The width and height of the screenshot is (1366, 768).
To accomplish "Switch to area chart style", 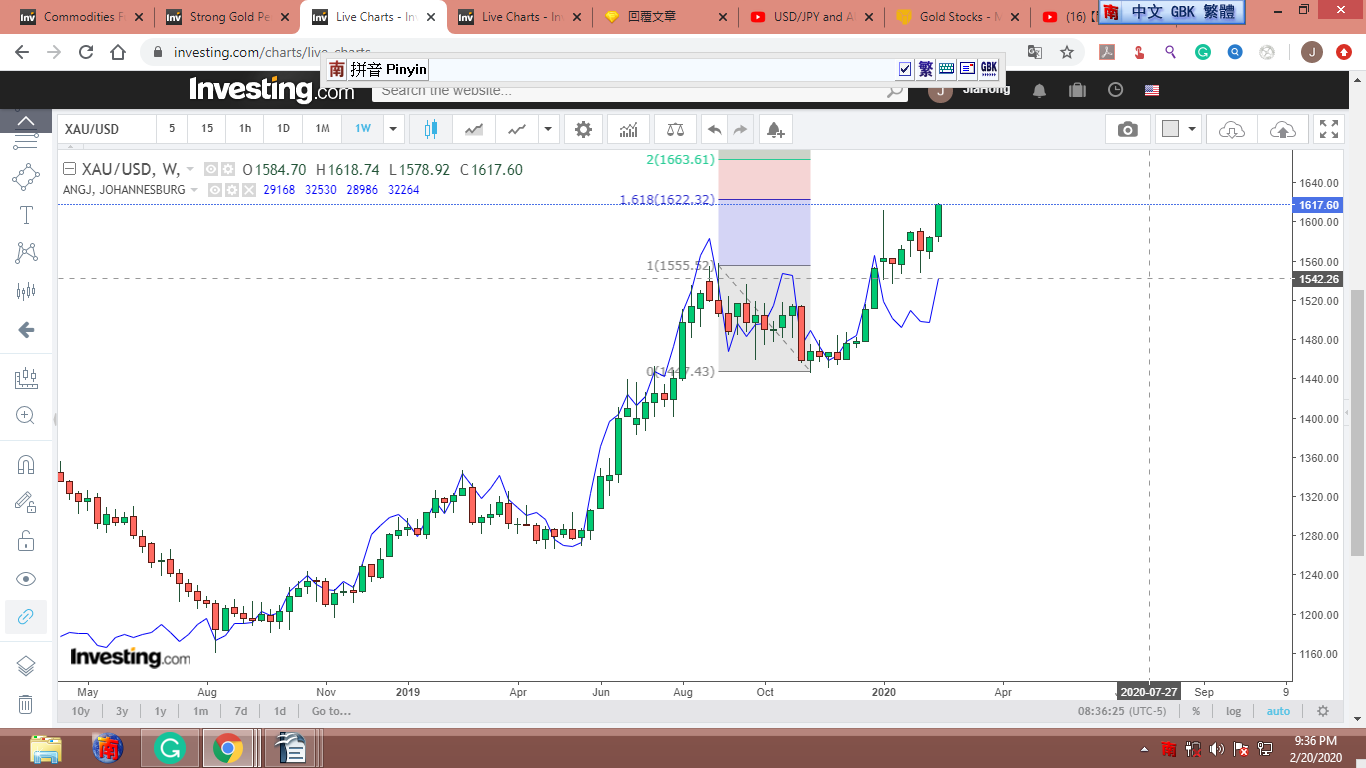I will (474, 129).
